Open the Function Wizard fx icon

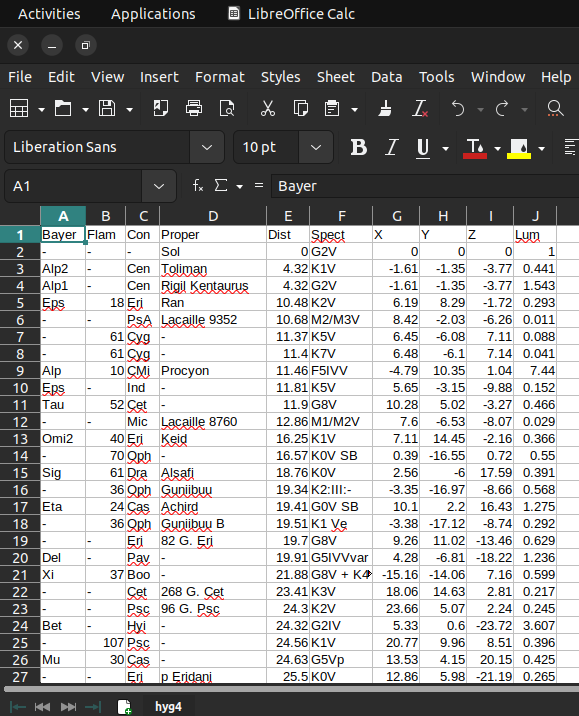(x=198, y=186)
